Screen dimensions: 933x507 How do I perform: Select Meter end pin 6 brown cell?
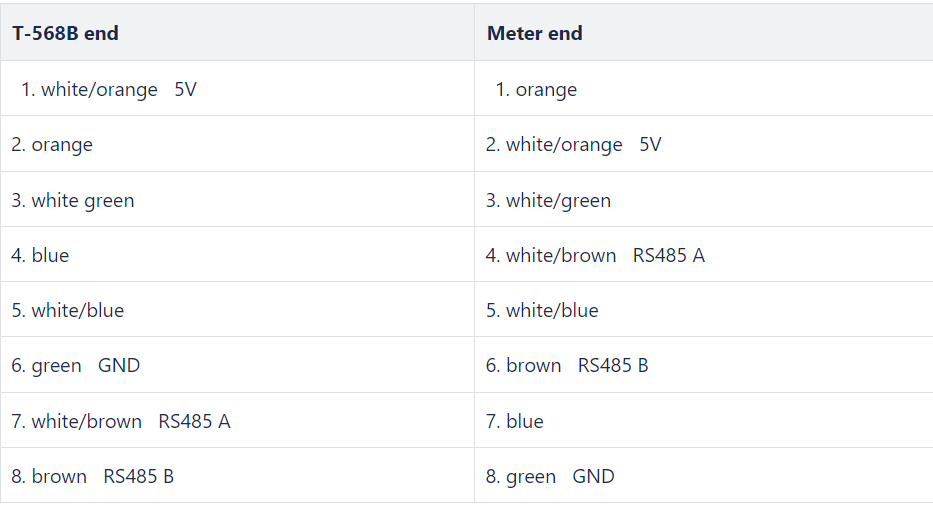(x=567, y=366)
